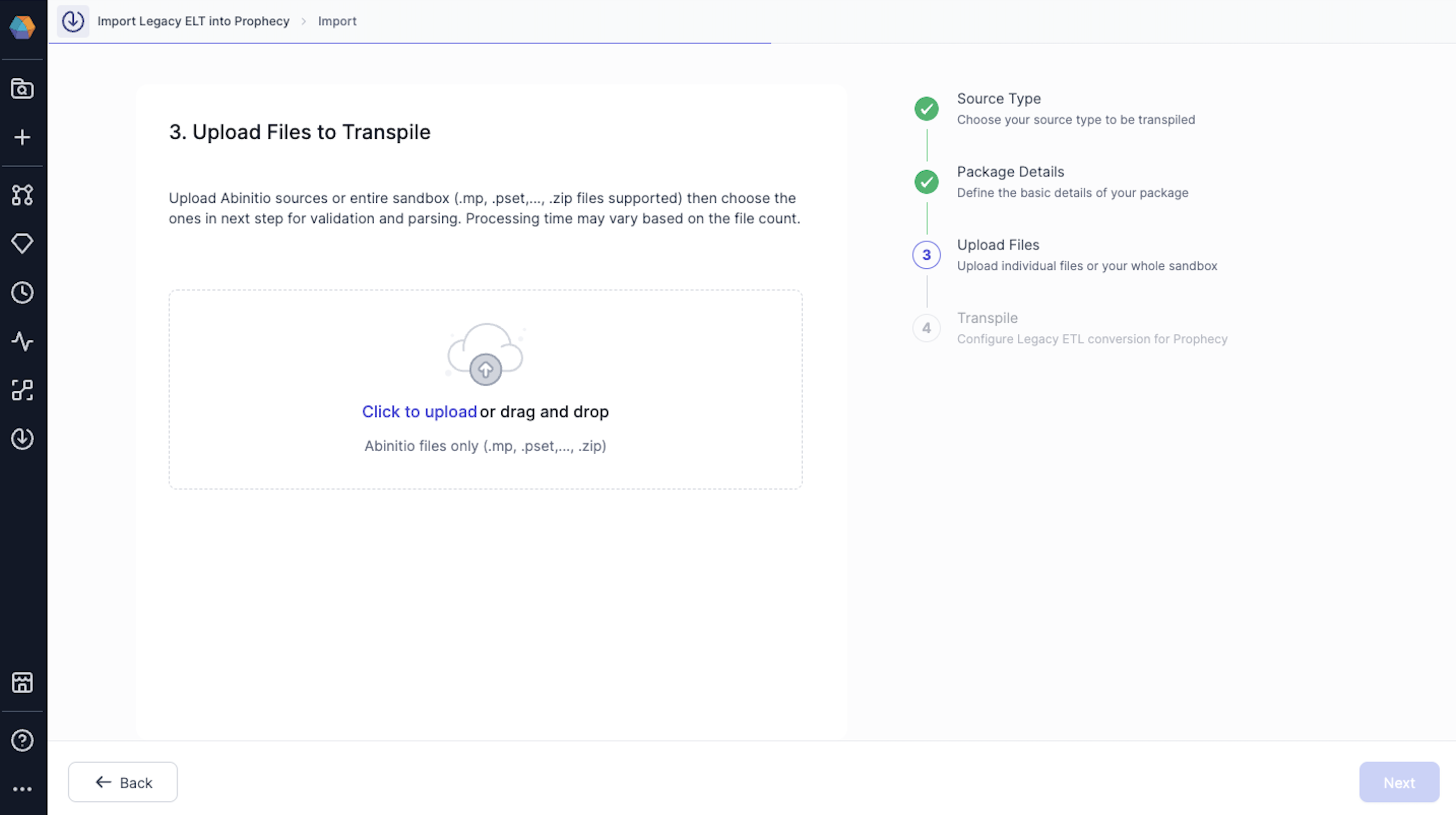Open the clock schedule icon in the sidebar
The image size is (1456, 815).
pos(22,293)
